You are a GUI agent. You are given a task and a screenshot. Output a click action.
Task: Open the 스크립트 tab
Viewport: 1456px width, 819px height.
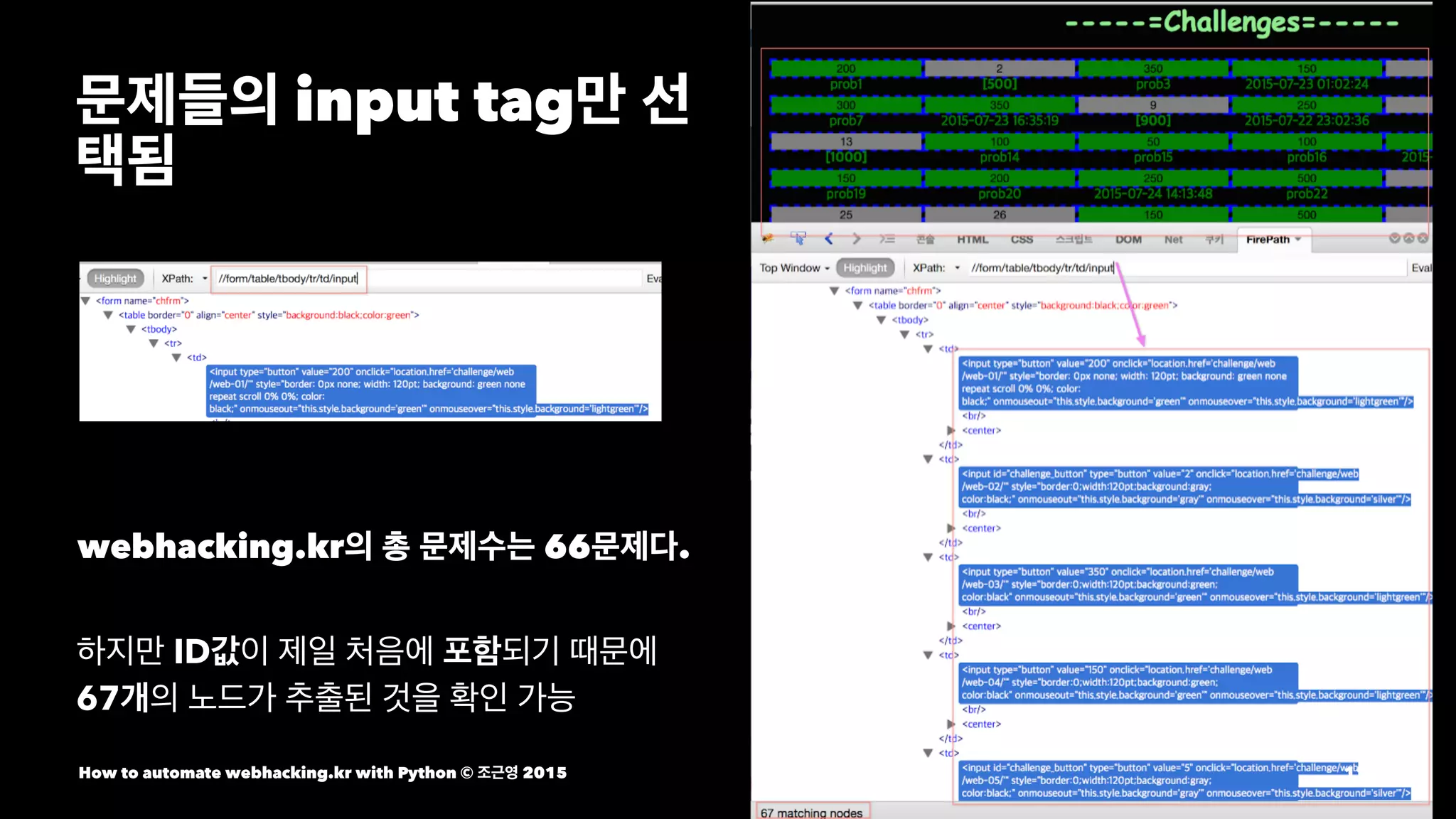tap(1074, 240)
